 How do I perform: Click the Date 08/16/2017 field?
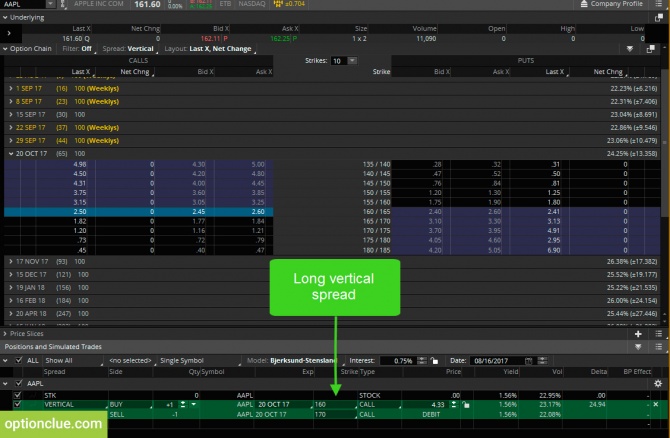coord(497,361)
